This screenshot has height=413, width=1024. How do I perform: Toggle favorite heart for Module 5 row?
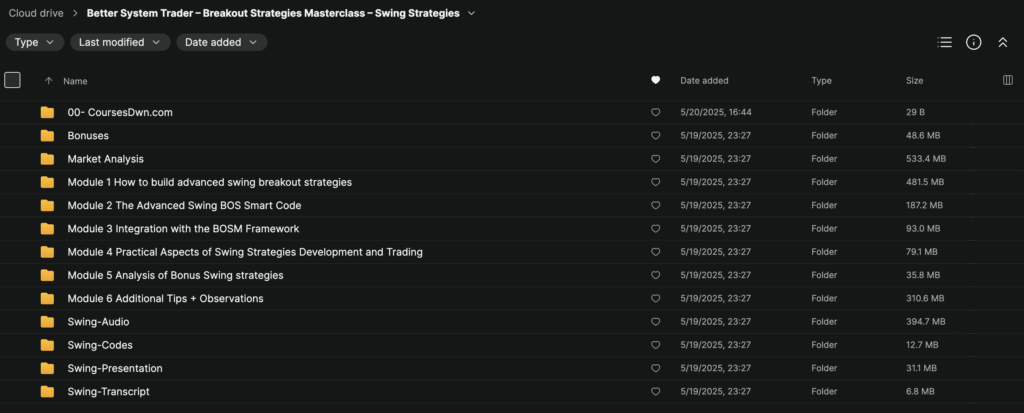click(656, 275)
